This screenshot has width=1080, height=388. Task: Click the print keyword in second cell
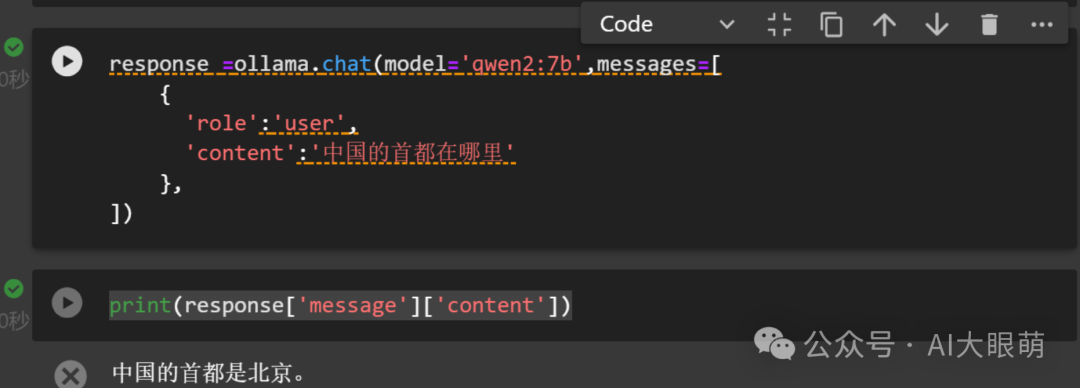pos(140,305)
